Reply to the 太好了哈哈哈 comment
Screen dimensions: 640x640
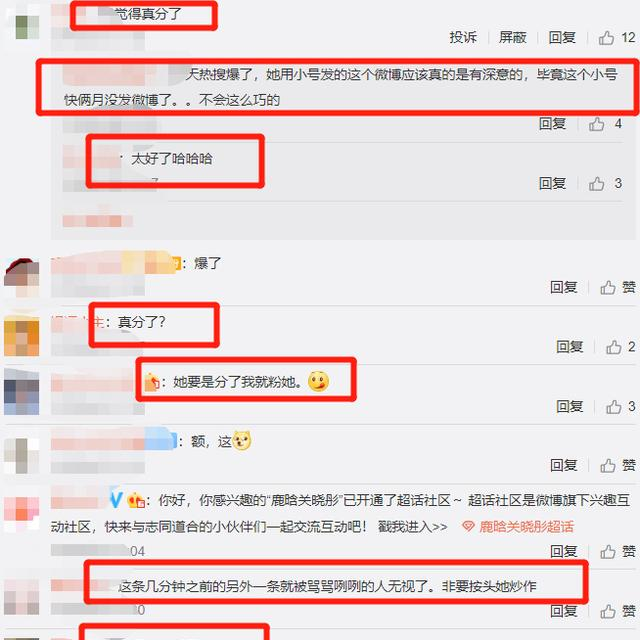coord(552,183)
